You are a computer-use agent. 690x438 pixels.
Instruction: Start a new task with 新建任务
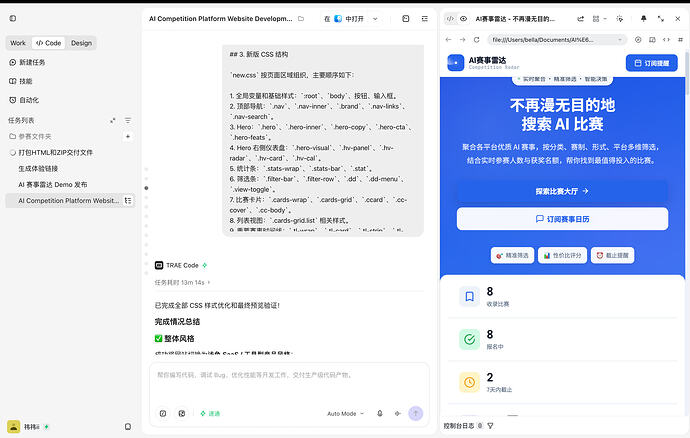27,63
